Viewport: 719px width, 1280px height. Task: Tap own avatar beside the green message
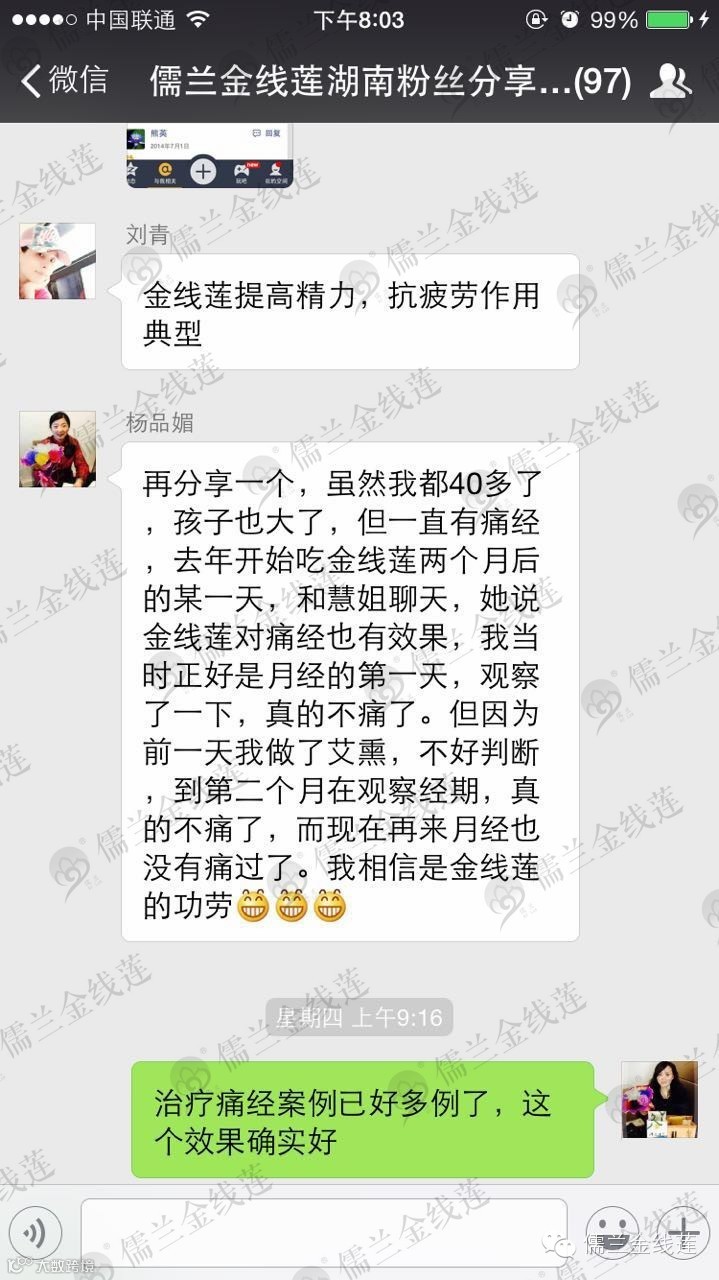click(659, 1099)
